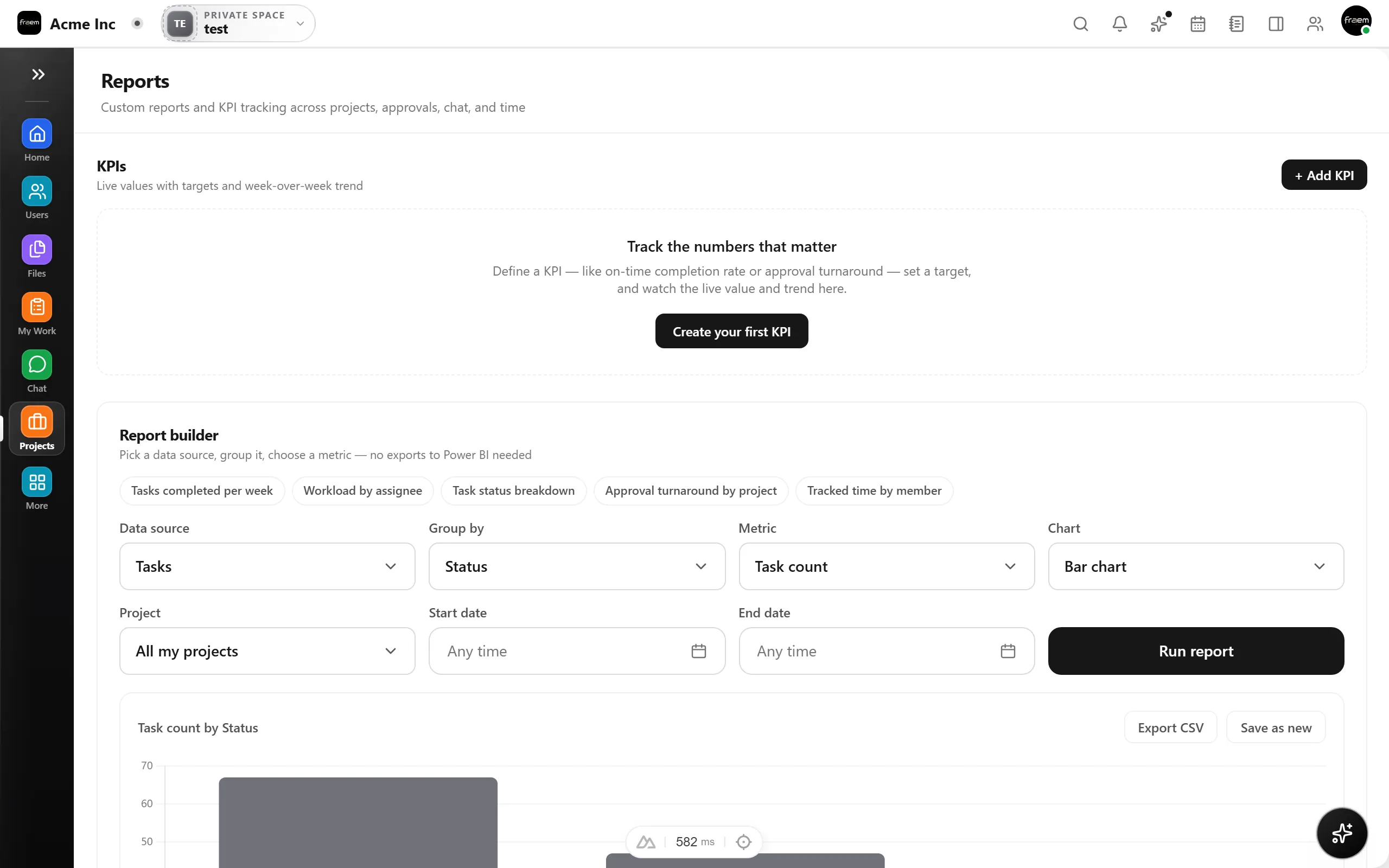Launch the floating AI assistant button
Image resolution: width=1389 pixels, height=868 pixels.
click(1342, 832)
